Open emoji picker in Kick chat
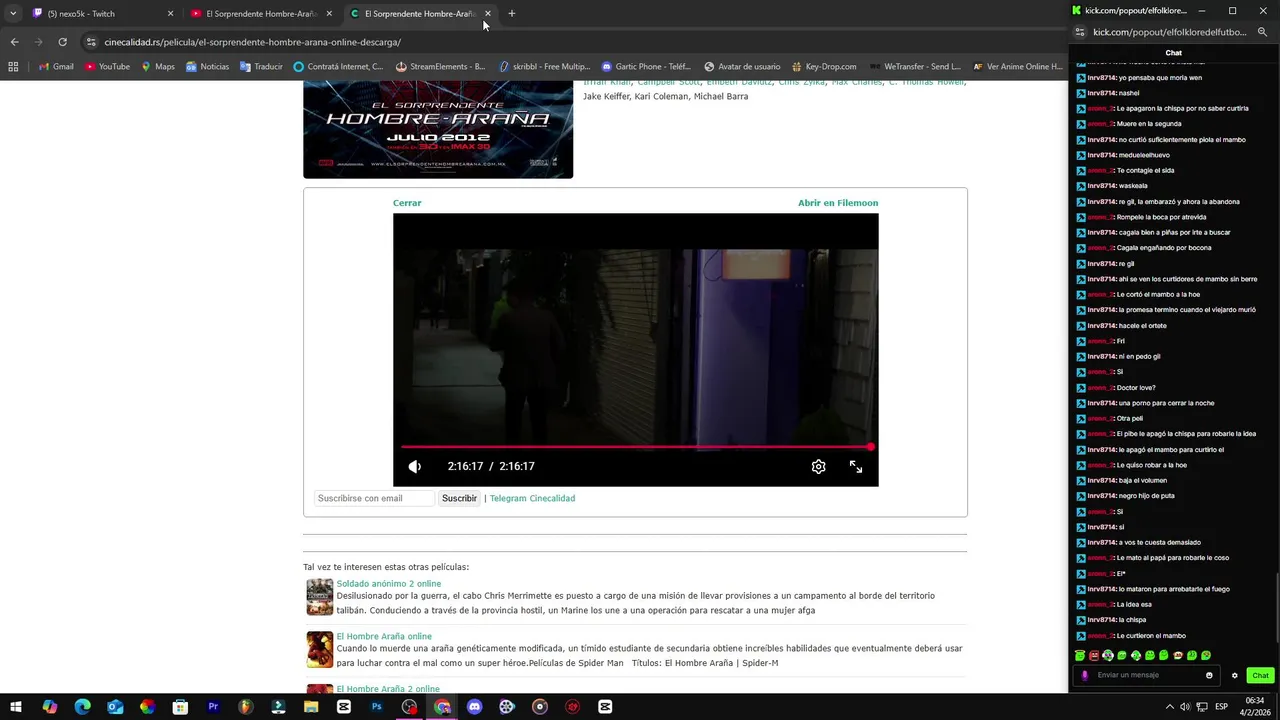 click(1209, 675)
